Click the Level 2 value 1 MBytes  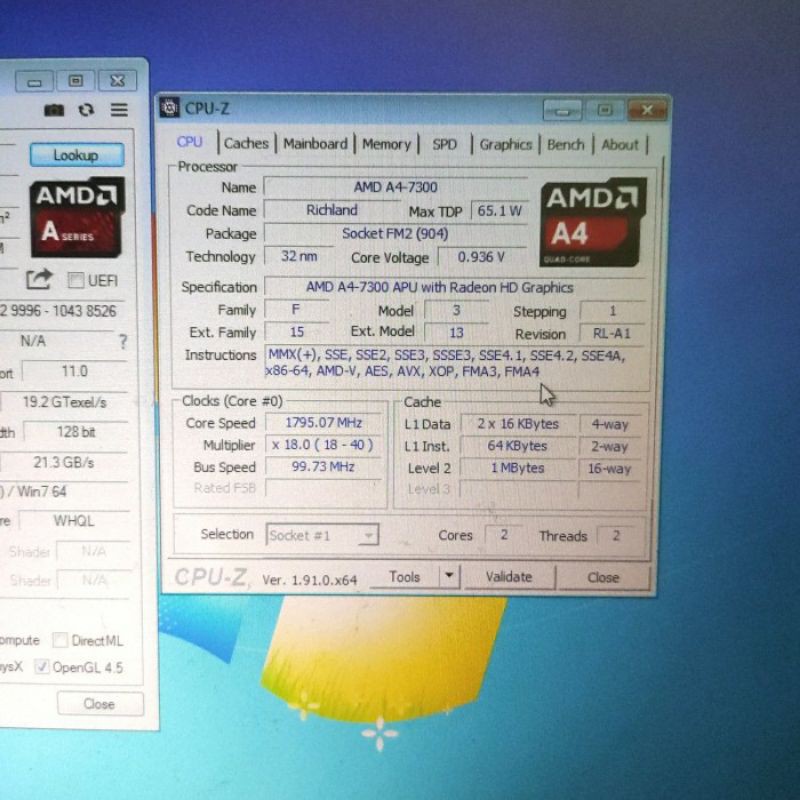pyautogui.click(x=518, y=468)
